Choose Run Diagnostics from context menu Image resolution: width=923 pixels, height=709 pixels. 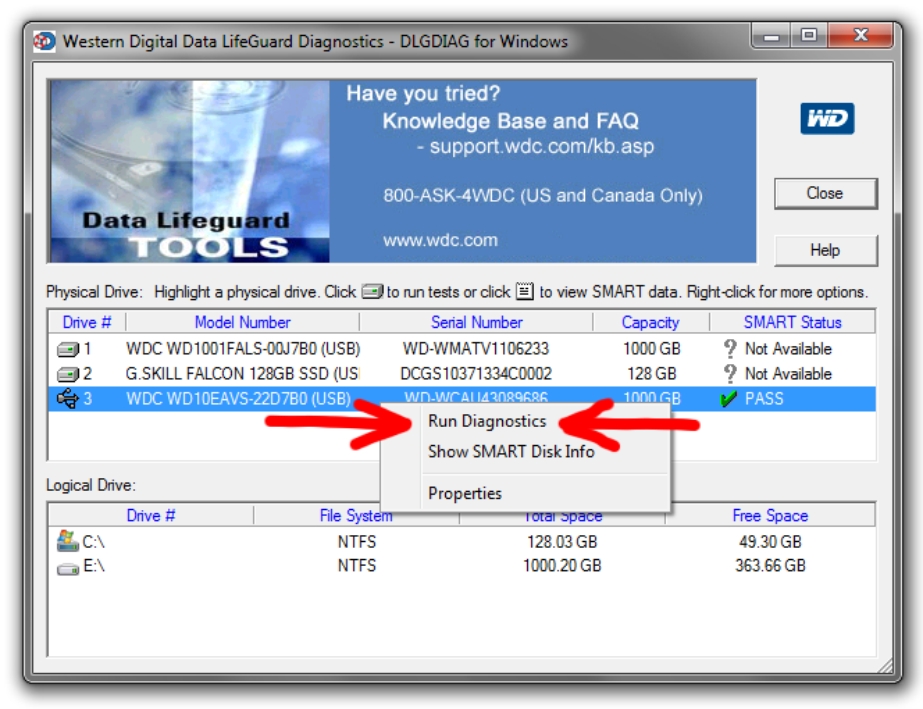click(487, 422)
